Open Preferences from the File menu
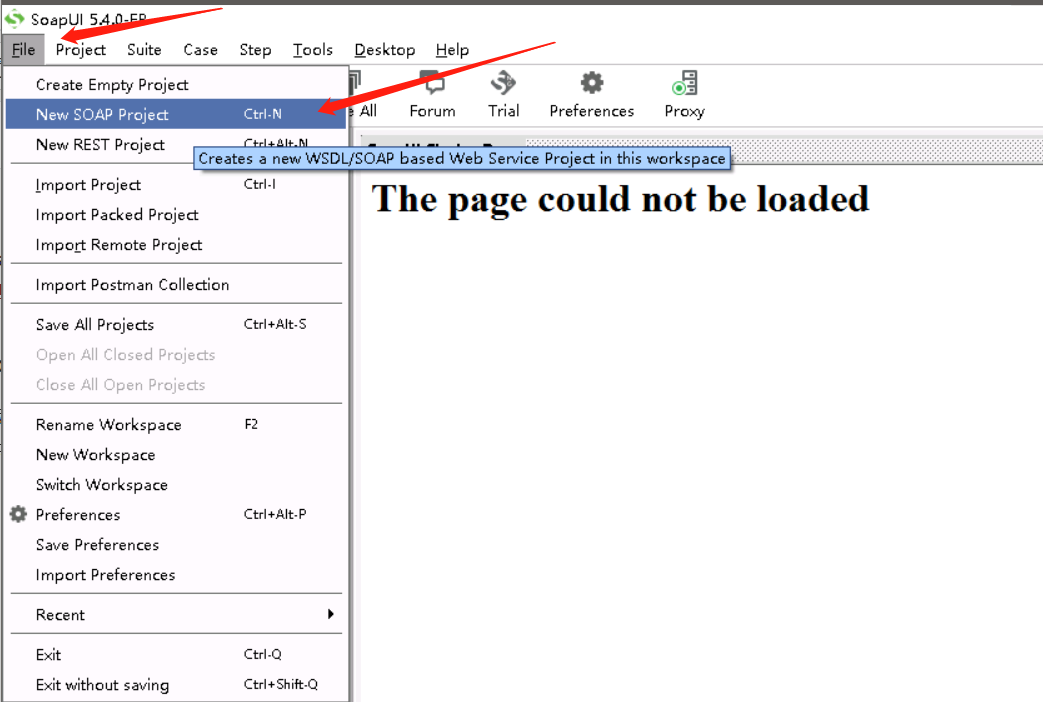1043x702 pixels. click(176, 514)
